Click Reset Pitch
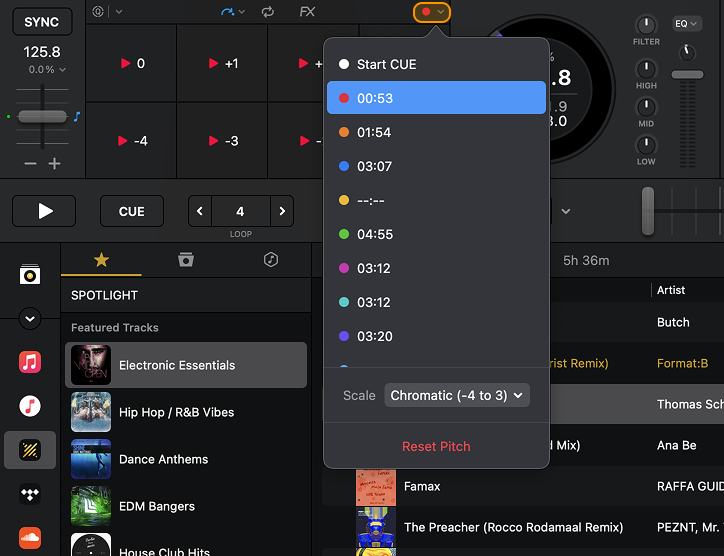The image size is (724, 556). click(x=436, y=447)
